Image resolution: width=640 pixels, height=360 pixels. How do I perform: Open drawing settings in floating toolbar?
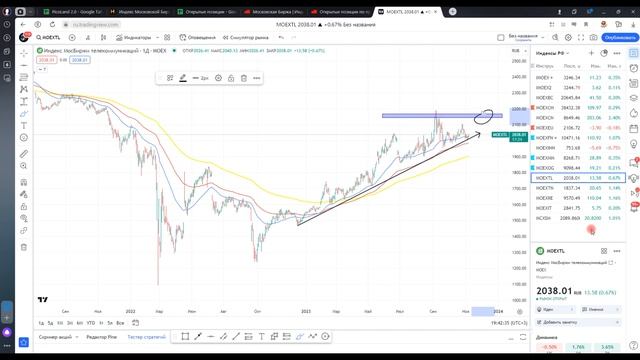click(218, 78)
